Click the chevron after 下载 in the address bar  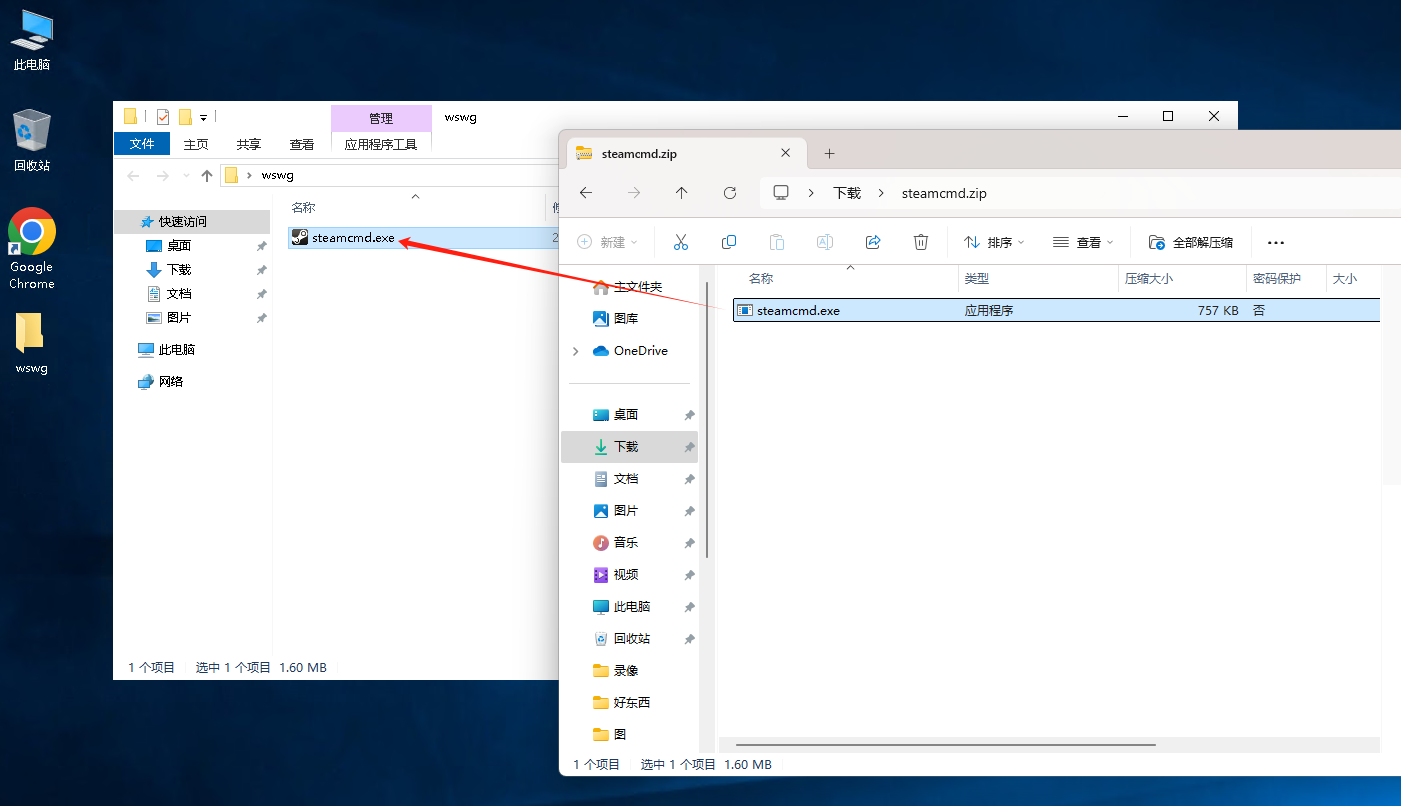point(881,193)
